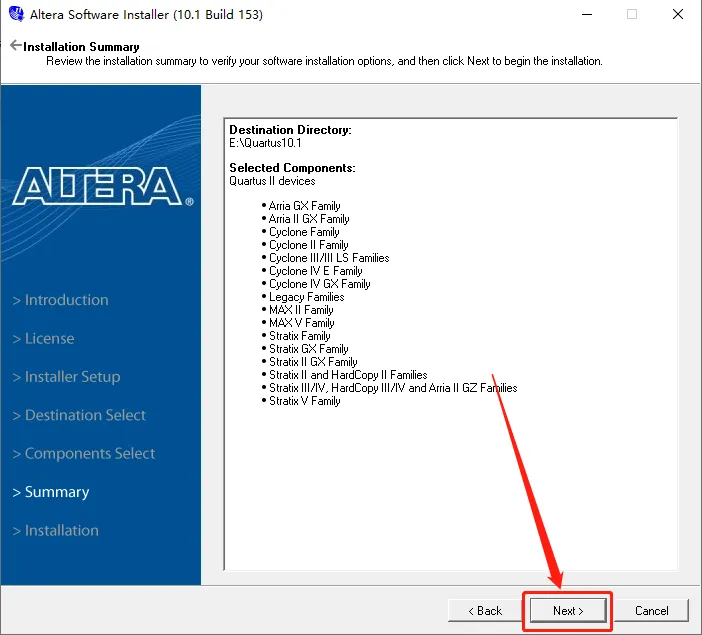Select MAX V Family list item
Screen dimensions: 702x635
(x=302, y=323)
